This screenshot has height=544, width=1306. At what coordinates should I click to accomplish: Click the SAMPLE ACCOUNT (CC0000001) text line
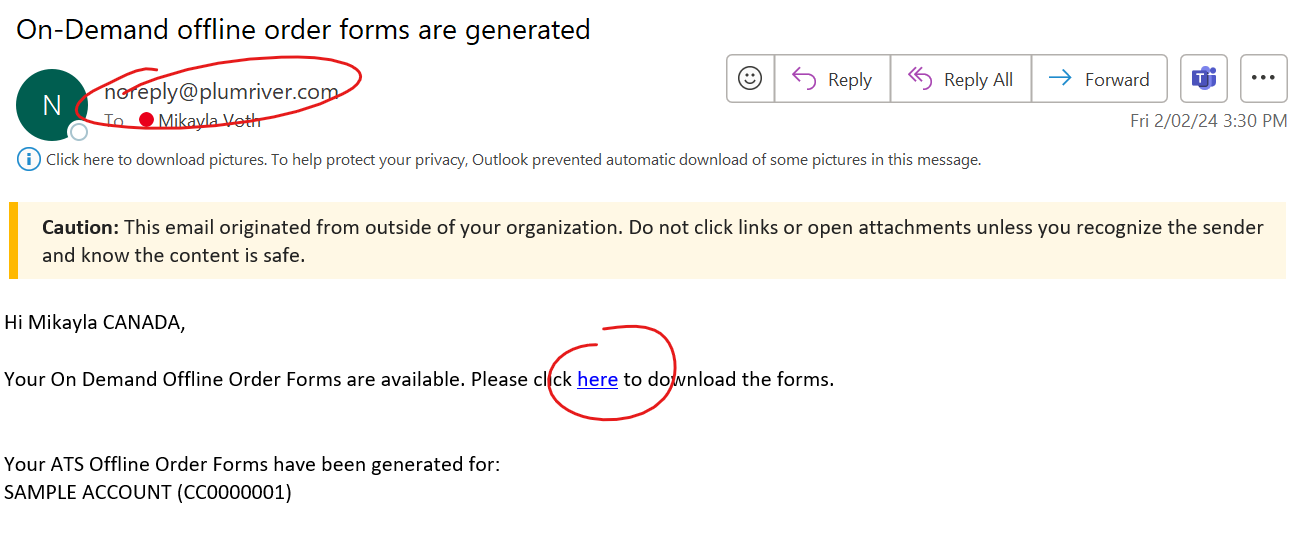(148, 492)
